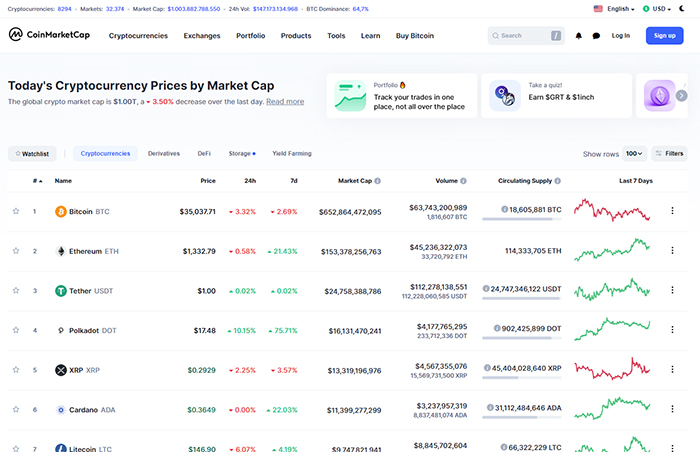Open the CoinMarketCap logo home link
This screenshot has width=700, height=452.
pyautogui.click(x=49, y=34)
